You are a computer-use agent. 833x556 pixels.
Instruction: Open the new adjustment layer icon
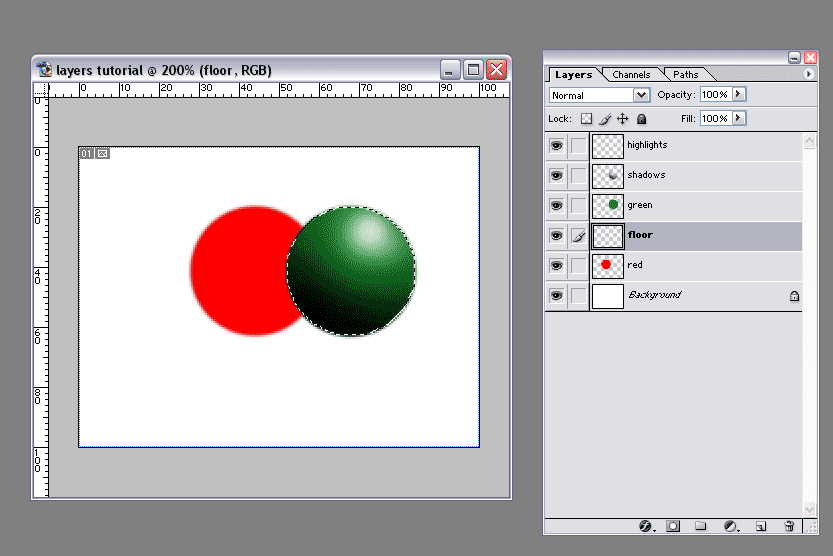[x=731, y=526]
